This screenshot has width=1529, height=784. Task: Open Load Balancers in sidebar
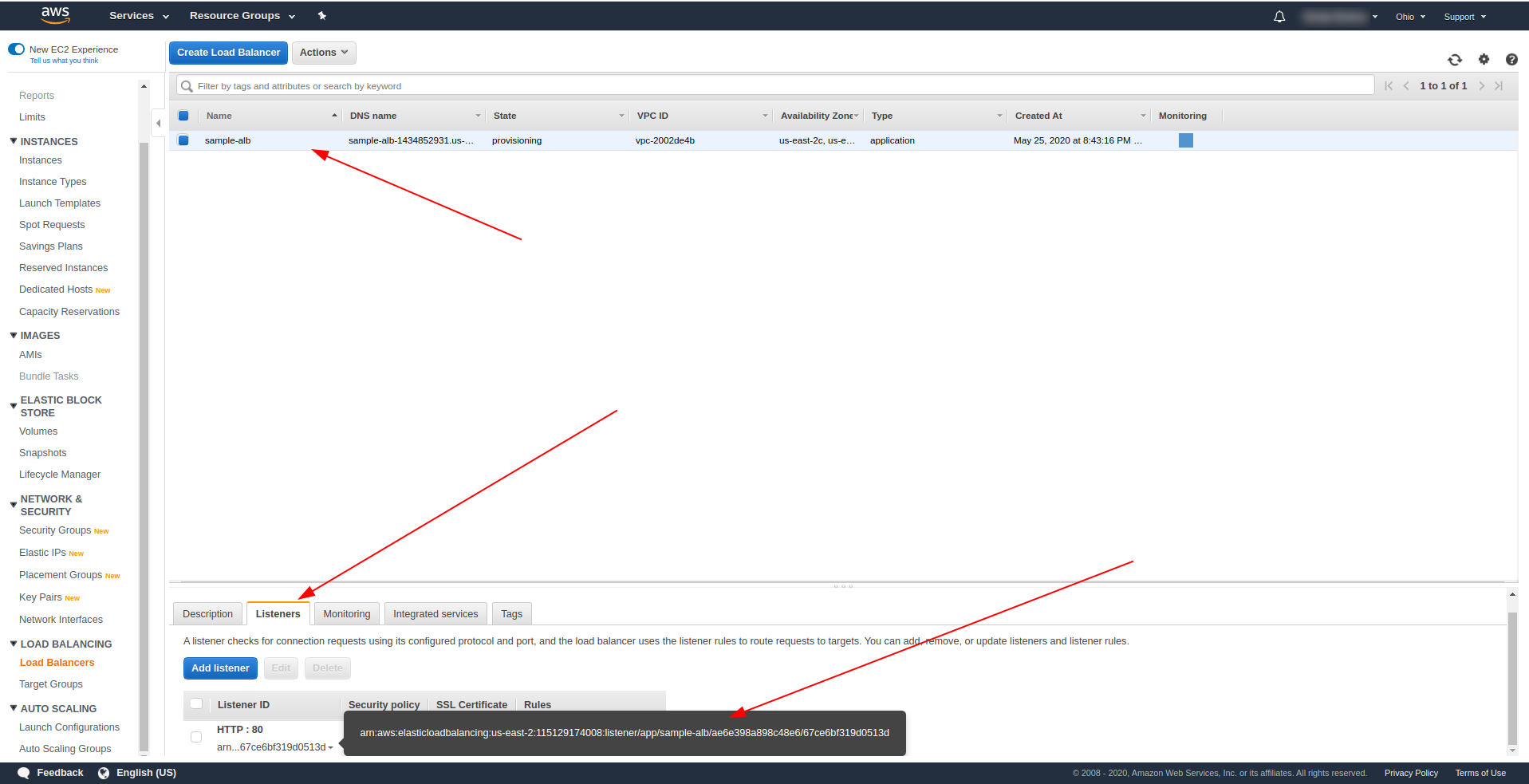pyautogui.click(x=57, y=663)
